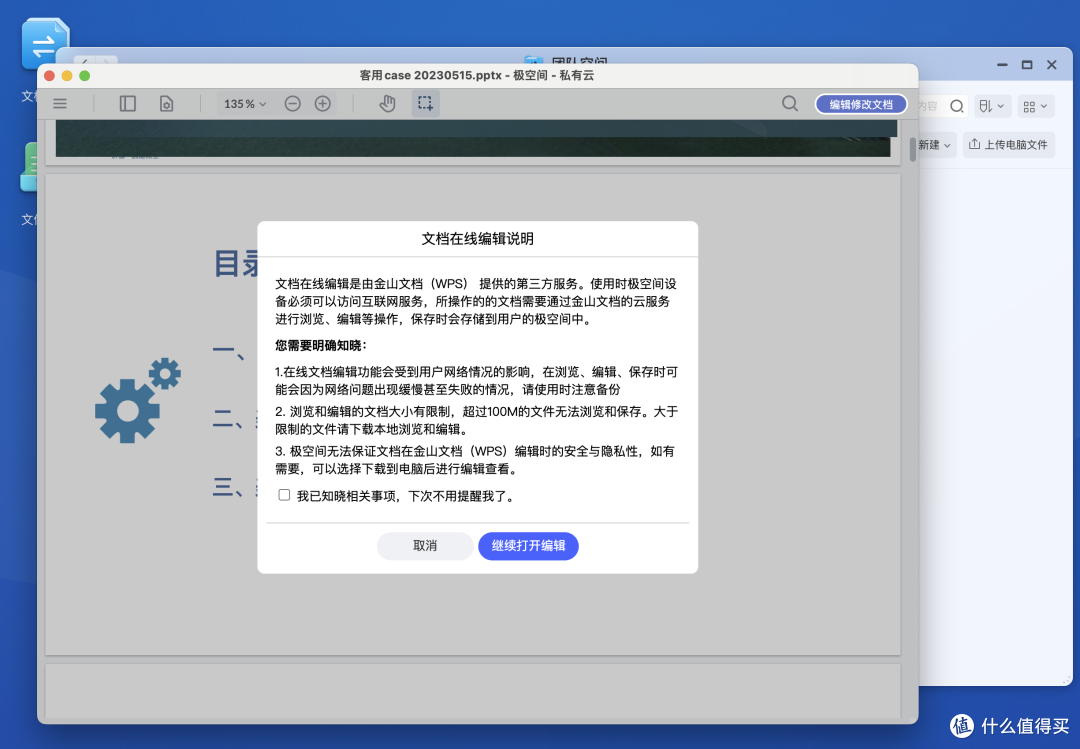
Task: Close the 团队空间 background window
Action: pos(1052,65)
